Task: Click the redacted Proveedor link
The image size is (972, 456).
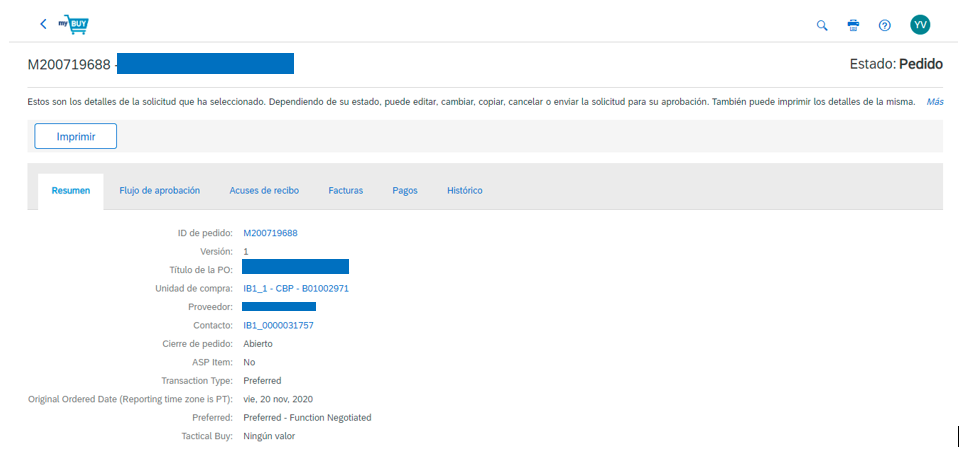Action: point(279,306)
